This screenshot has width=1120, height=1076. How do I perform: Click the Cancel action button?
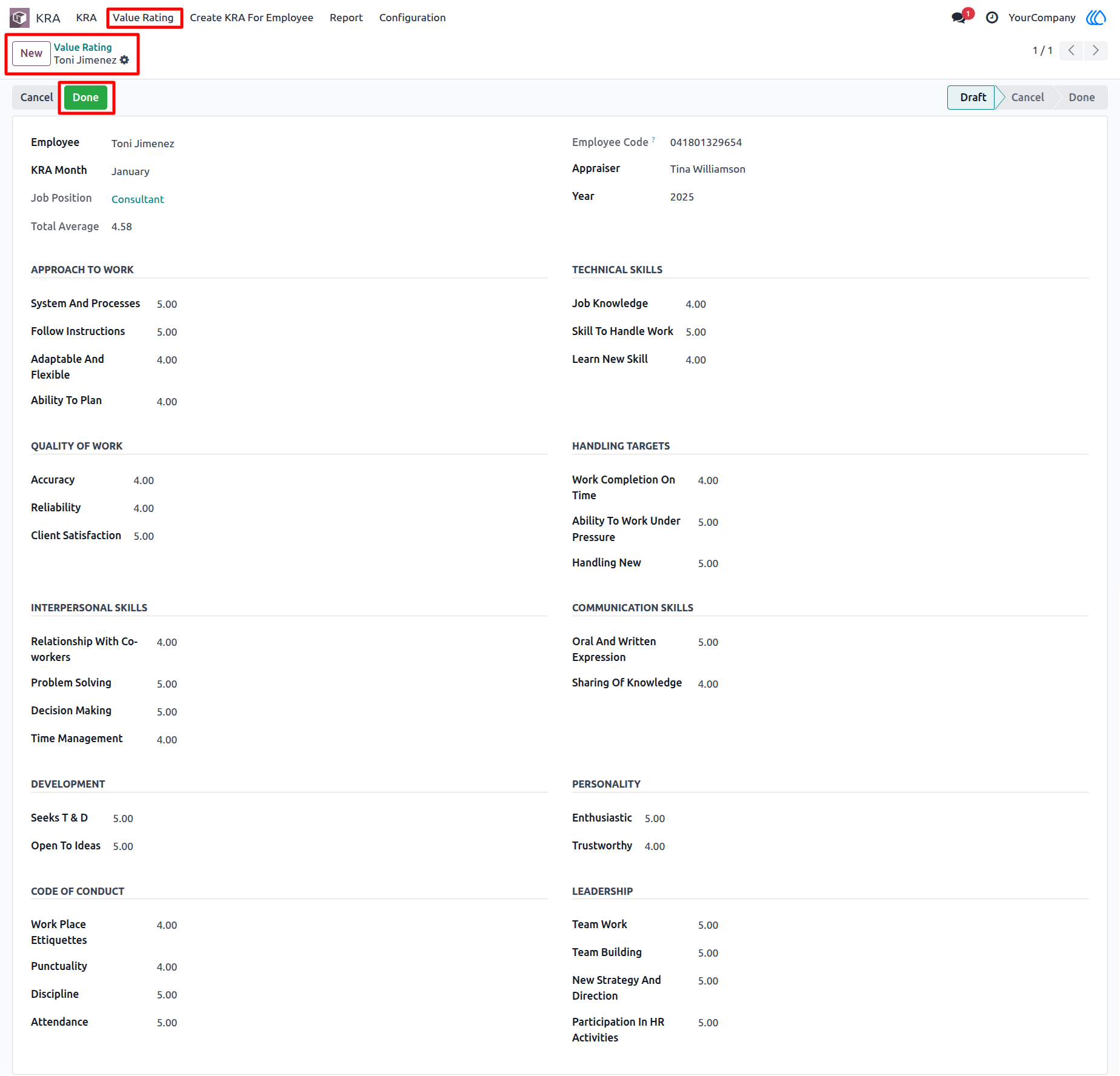point(36,98)
